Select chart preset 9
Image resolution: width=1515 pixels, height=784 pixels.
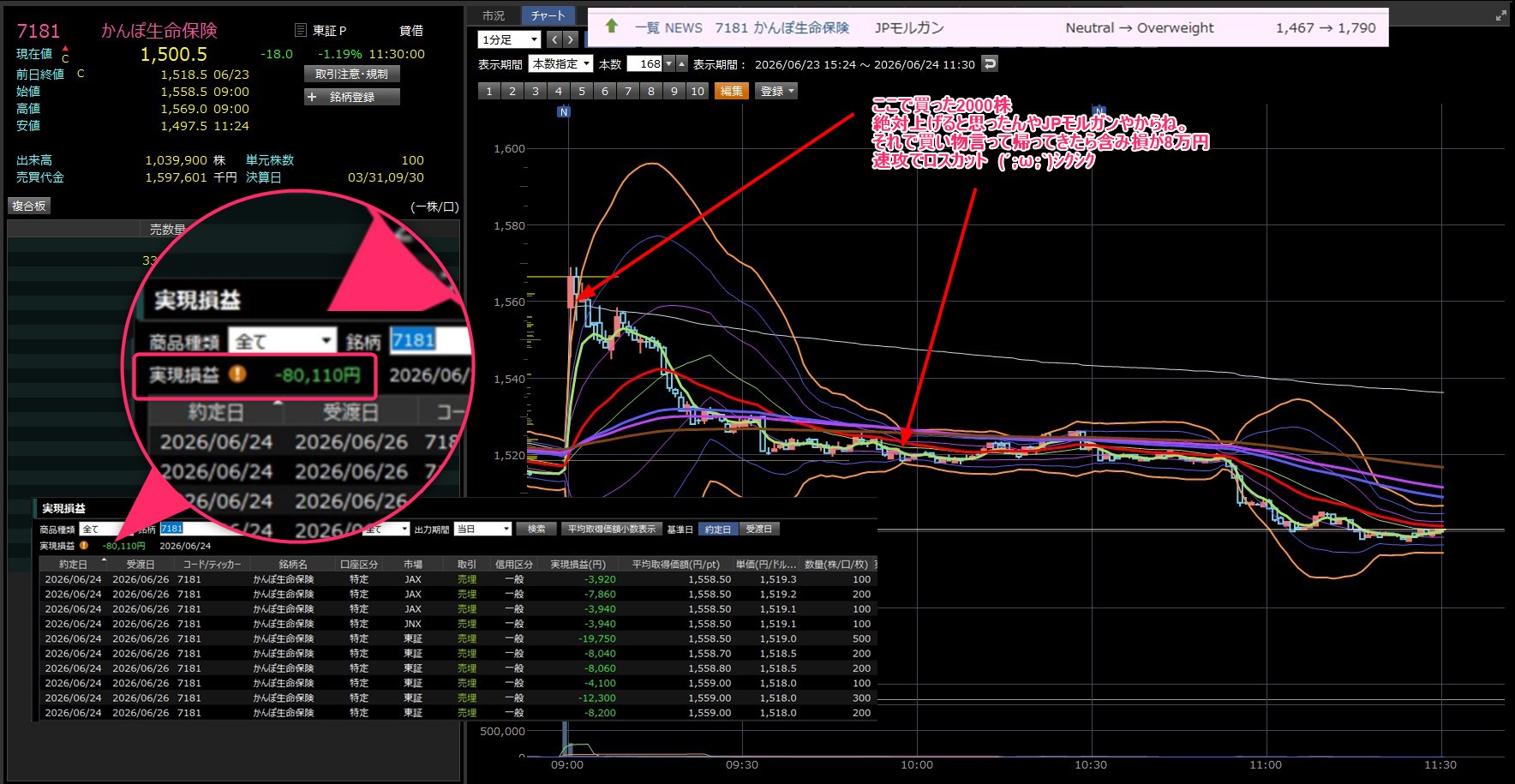pos(674,91)
